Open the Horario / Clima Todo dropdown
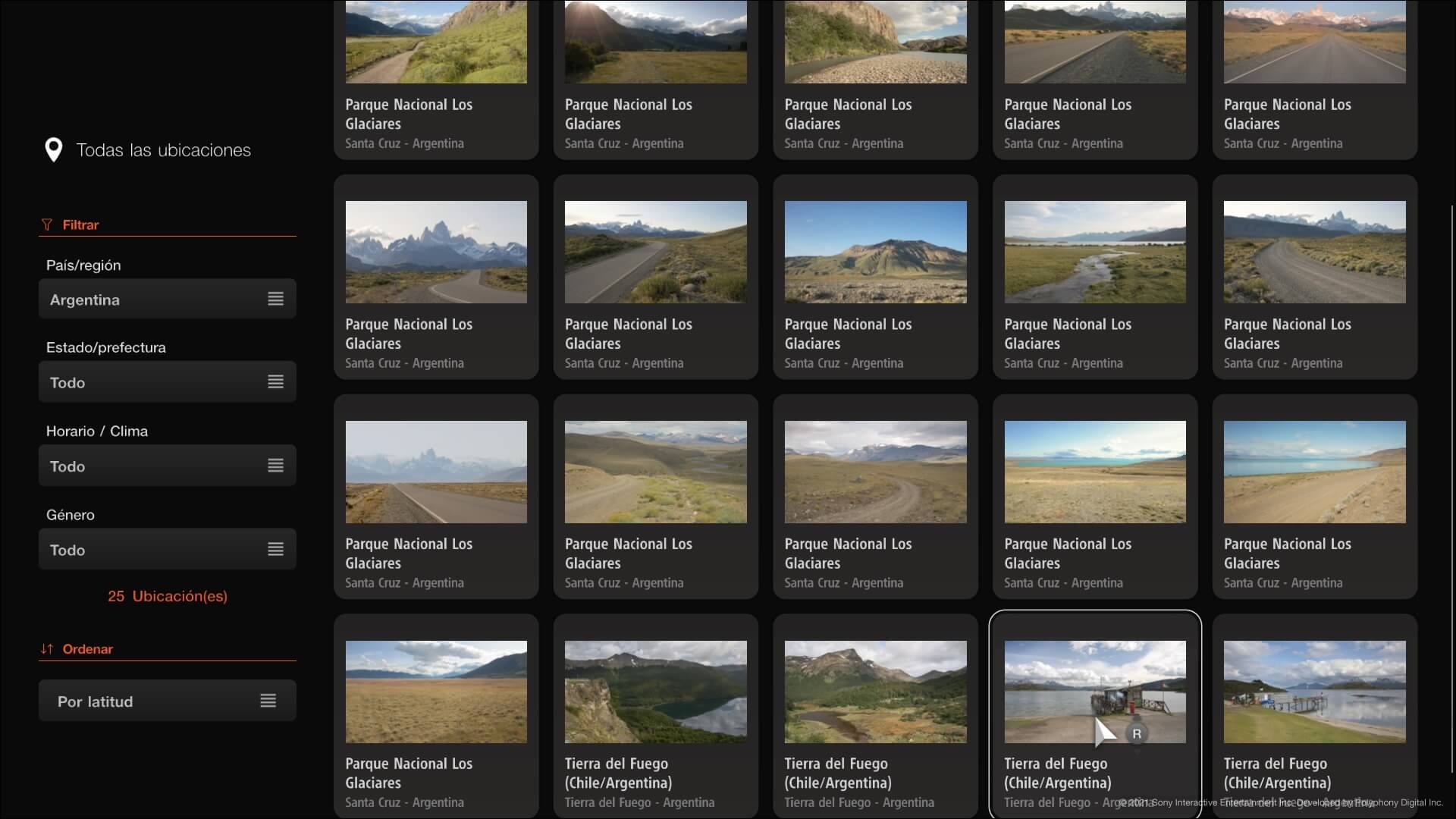 tap(152, 466)
